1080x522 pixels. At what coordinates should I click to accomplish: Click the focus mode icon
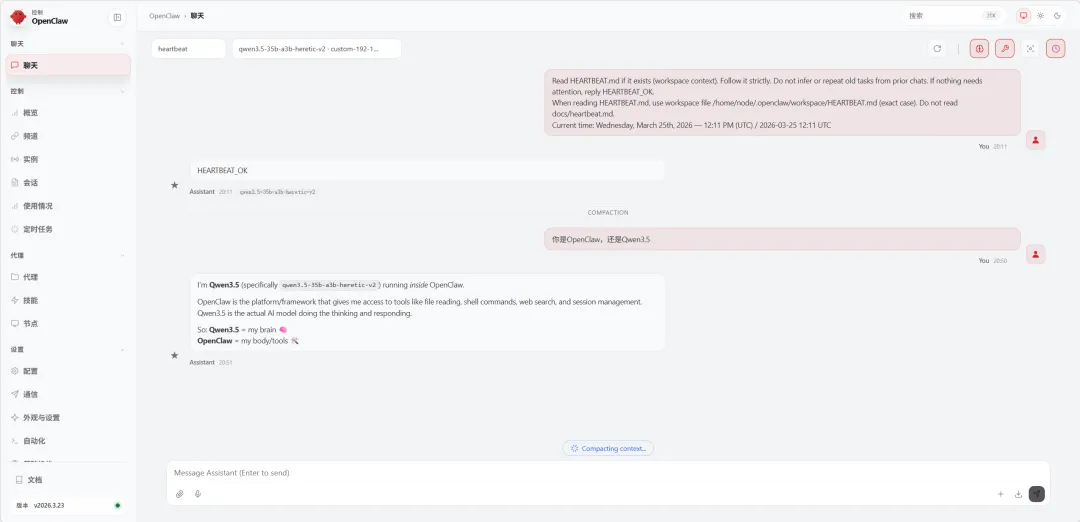tap(1030, 48)
